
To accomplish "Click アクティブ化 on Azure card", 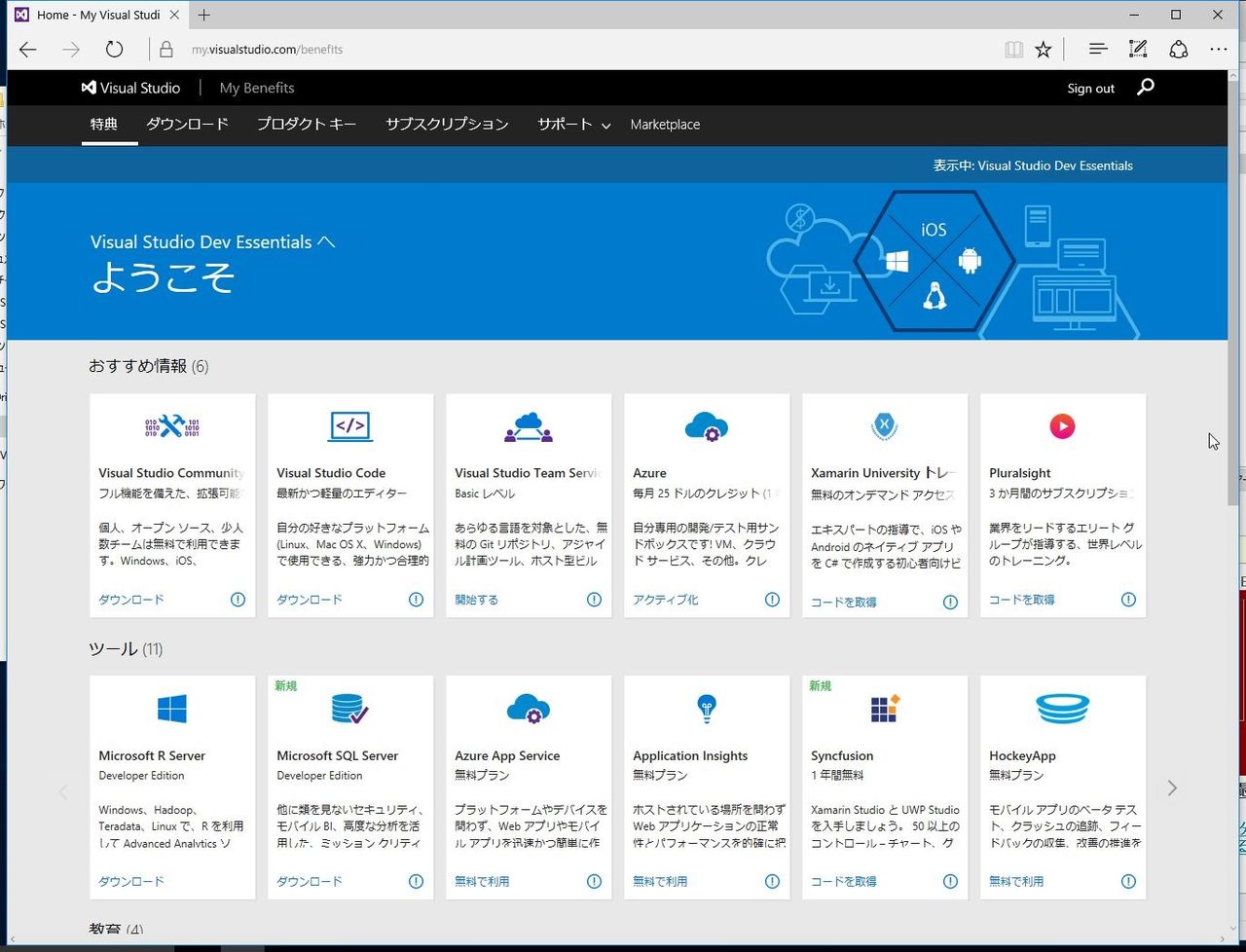I will click(x=665, y=600).
